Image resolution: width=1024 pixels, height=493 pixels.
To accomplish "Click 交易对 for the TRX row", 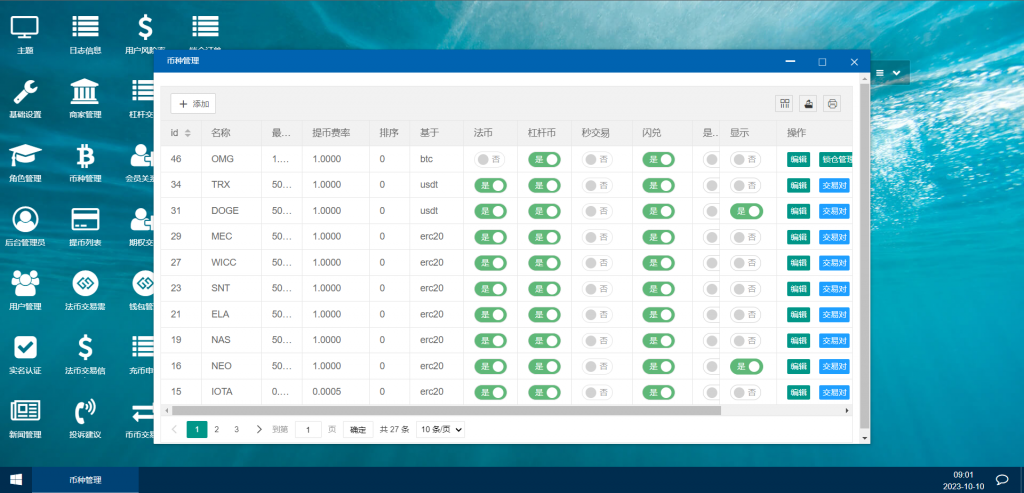I will (x=835, y=185).
